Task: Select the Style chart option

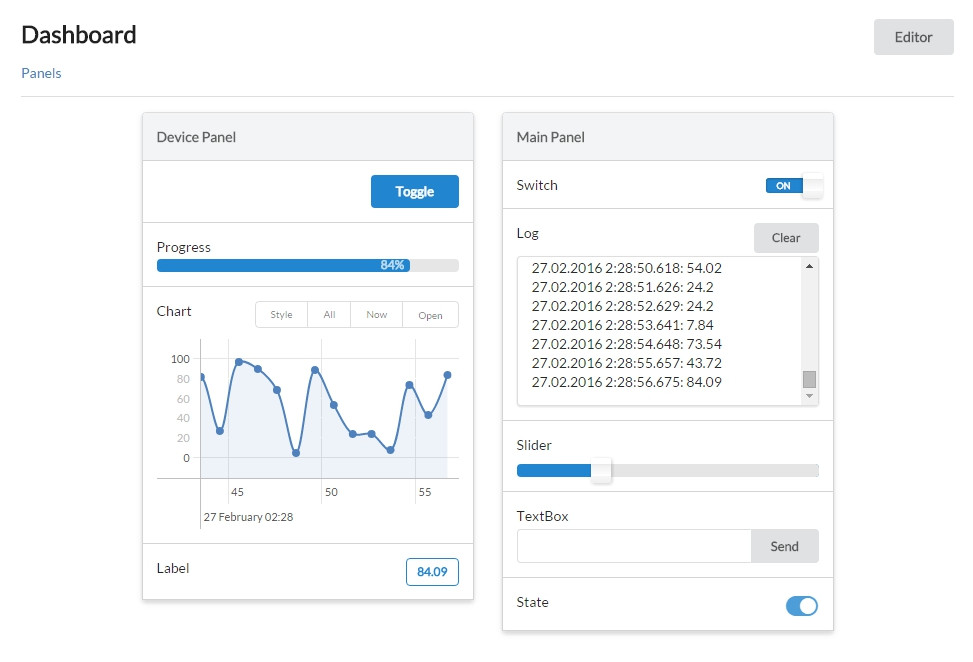Action: pos(281,315)
